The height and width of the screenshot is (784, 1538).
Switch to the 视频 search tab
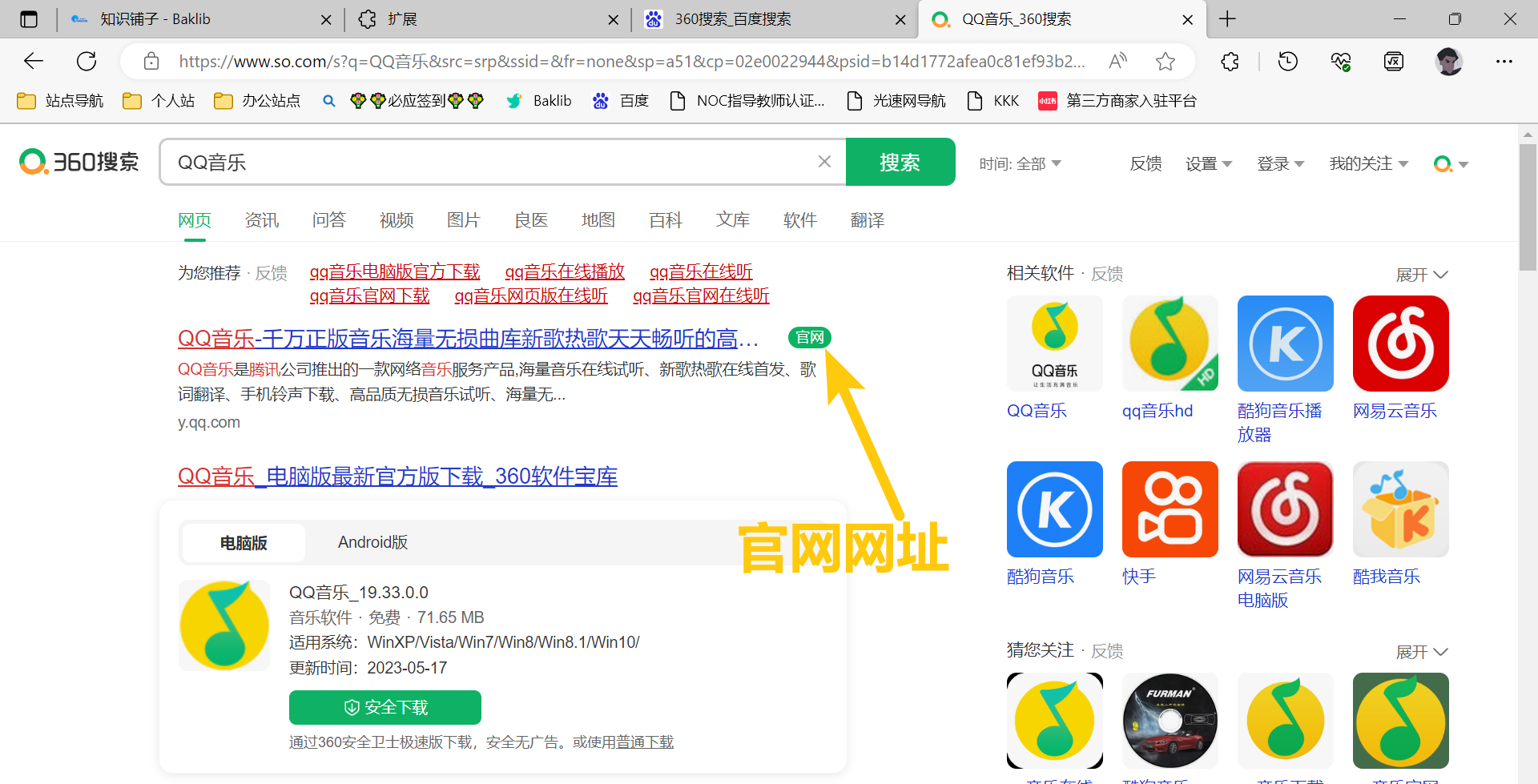pos(397,220)
